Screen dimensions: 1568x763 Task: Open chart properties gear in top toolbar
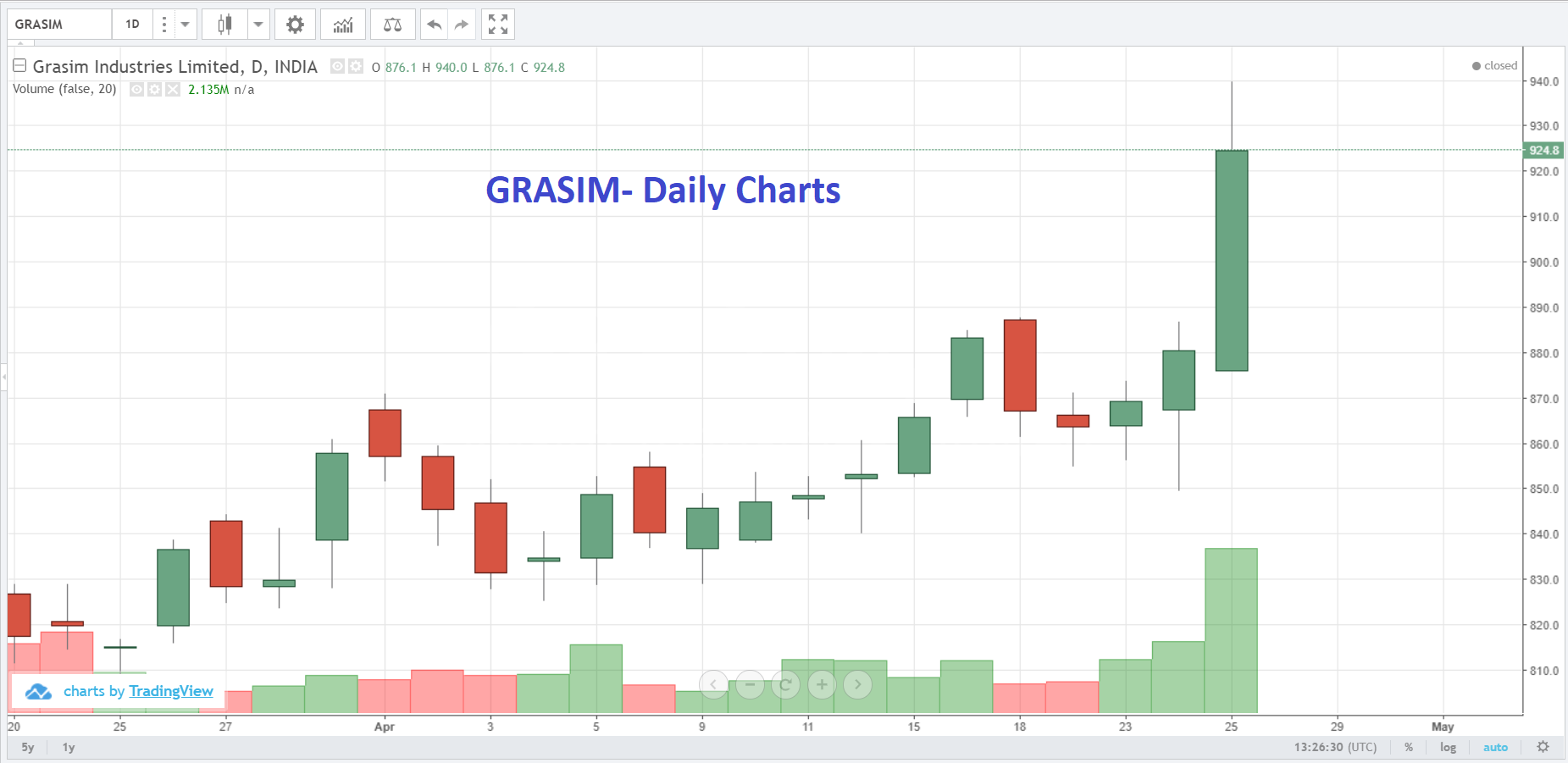(295, 25)
